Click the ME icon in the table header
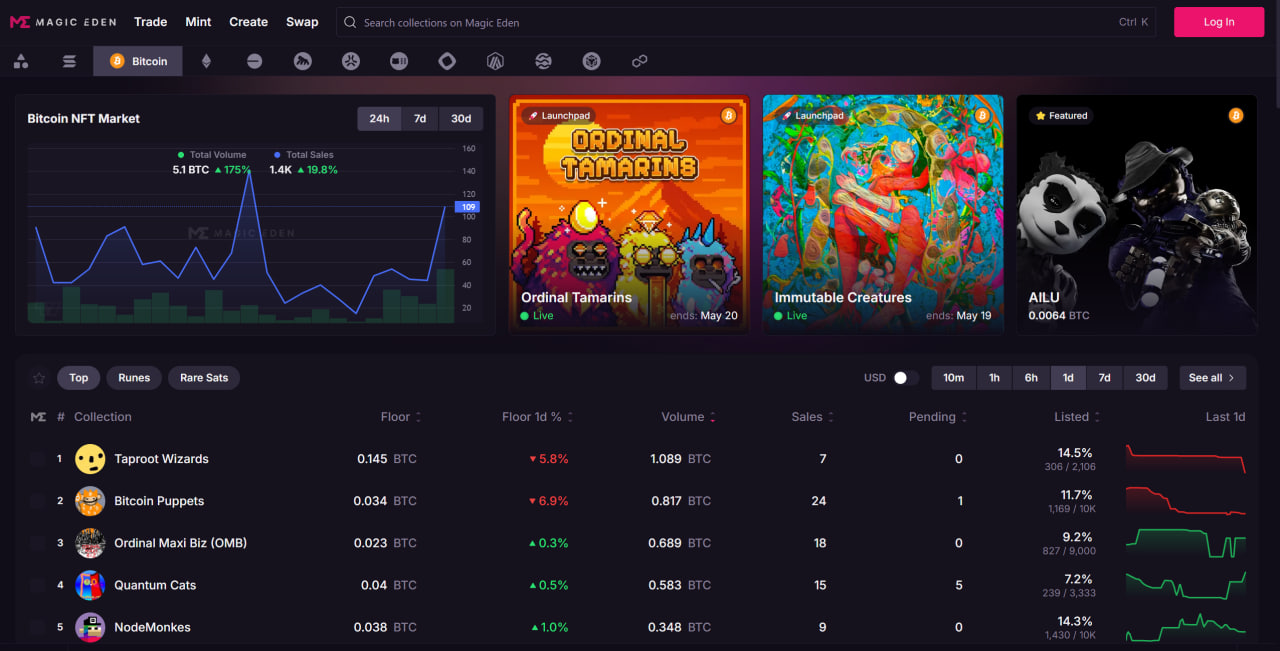 (x=38, y=417)
